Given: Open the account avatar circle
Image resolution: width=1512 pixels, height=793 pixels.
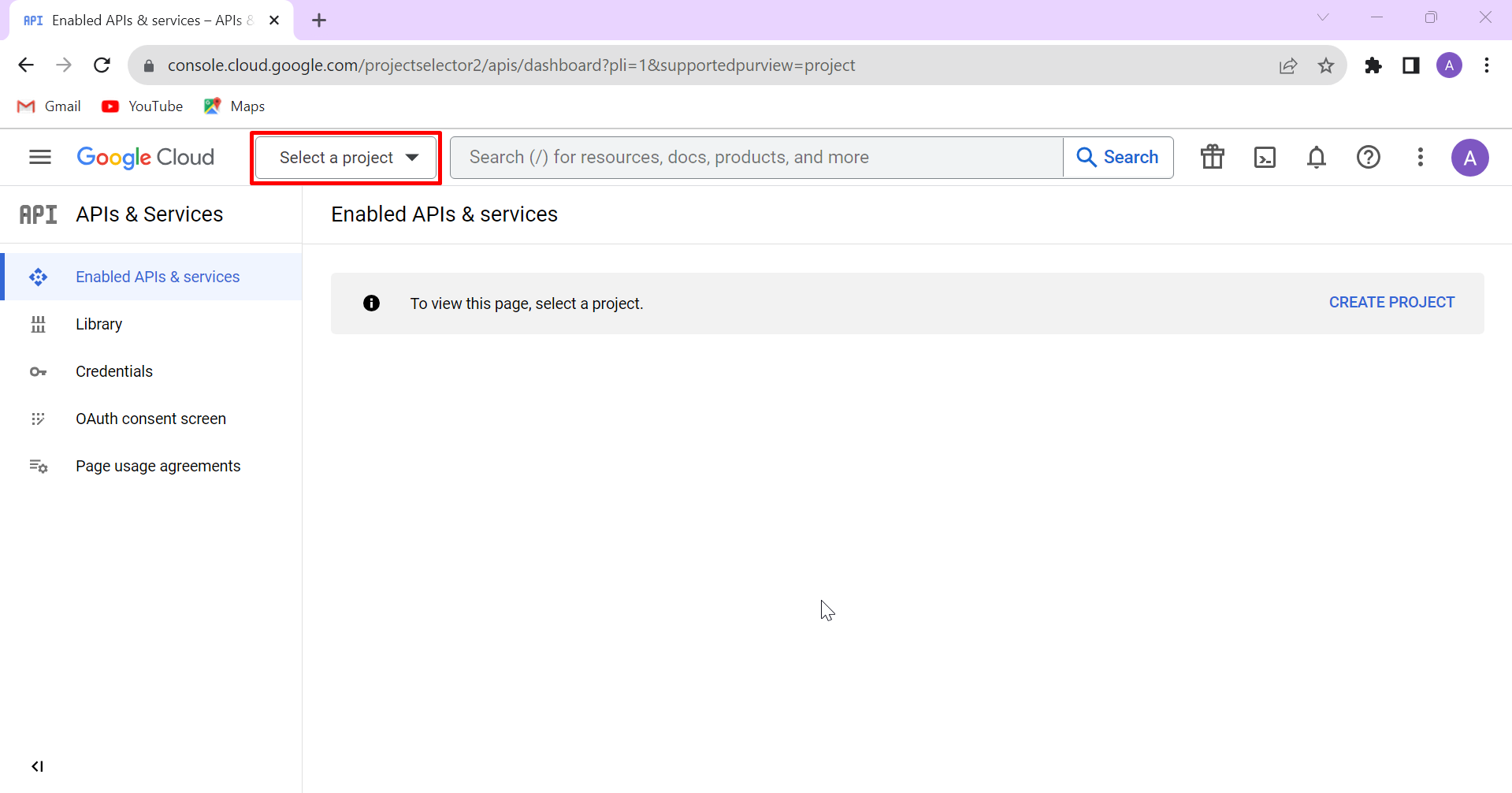Looking at the screenshot, I should 1470,157.
